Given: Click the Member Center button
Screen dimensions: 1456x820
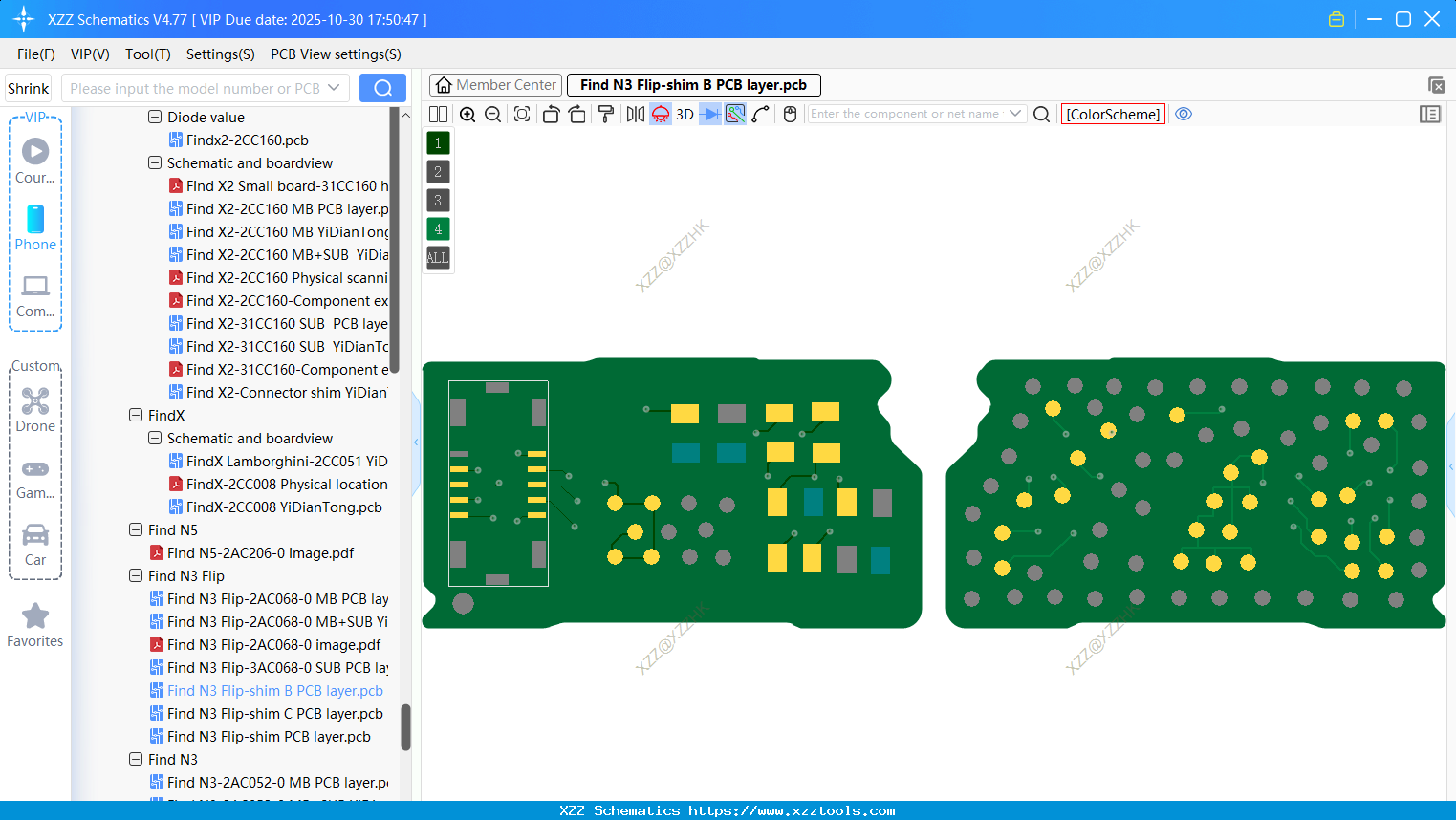Looking at the screenshot, I should (x=495, y=84).
